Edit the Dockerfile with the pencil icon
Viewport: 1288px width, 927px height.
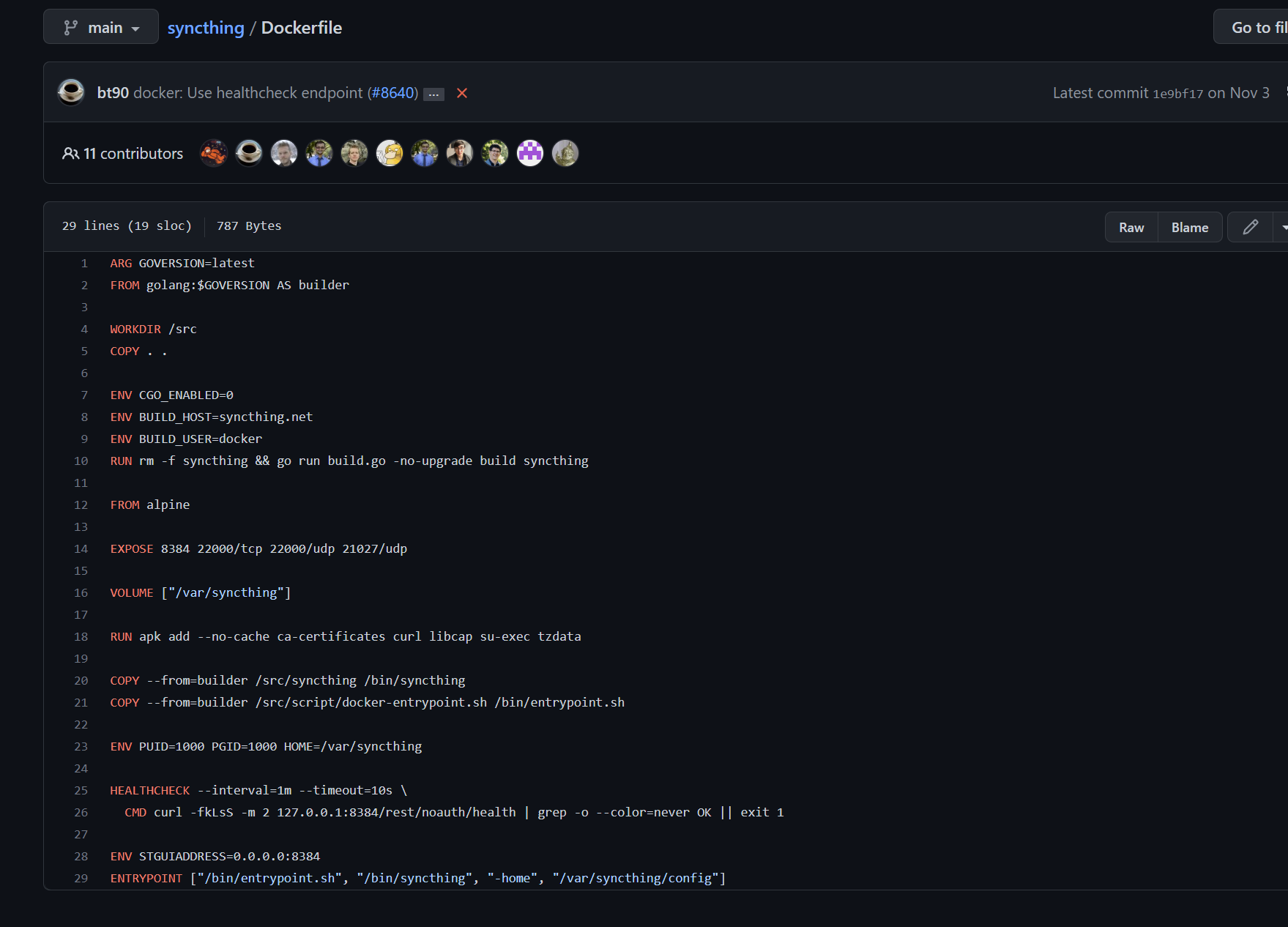coord(1250,227)
